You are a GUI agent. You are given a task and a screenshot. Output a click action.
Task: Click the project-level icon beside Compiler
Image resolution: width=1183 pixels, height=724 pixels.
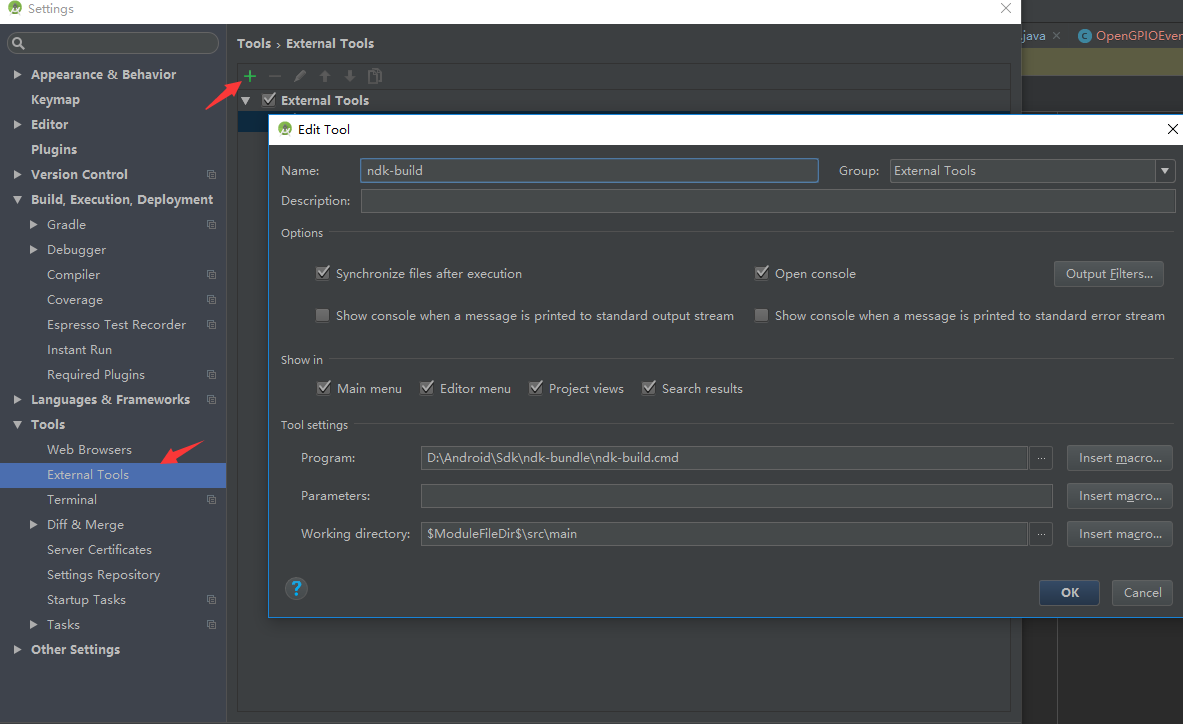[211, 275]
